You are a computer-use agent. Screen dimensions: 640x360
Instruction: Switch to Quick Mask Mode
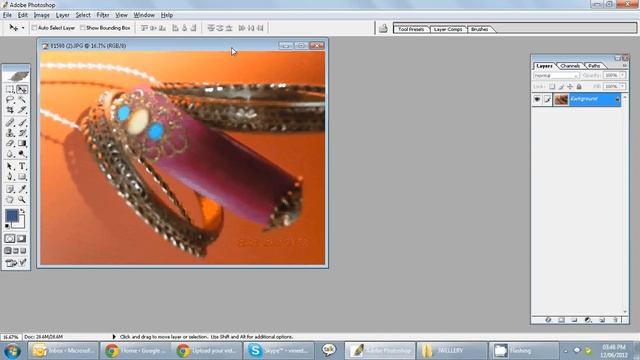click(22, 238)
